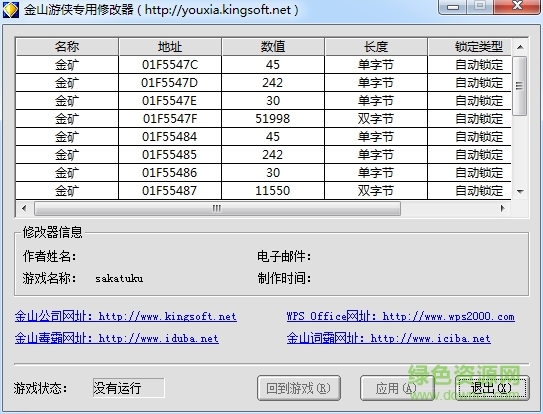Viewport: 543px width, 414px height.
Task: Open the WPS Office wps2000.com link
Action: tap(401, 316)
